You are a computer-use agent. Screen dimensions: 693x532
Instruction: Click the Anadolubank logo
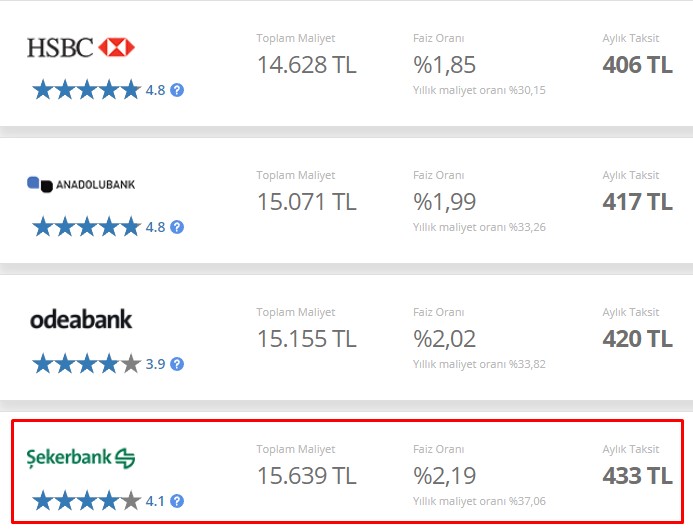[x=81, y=184]
